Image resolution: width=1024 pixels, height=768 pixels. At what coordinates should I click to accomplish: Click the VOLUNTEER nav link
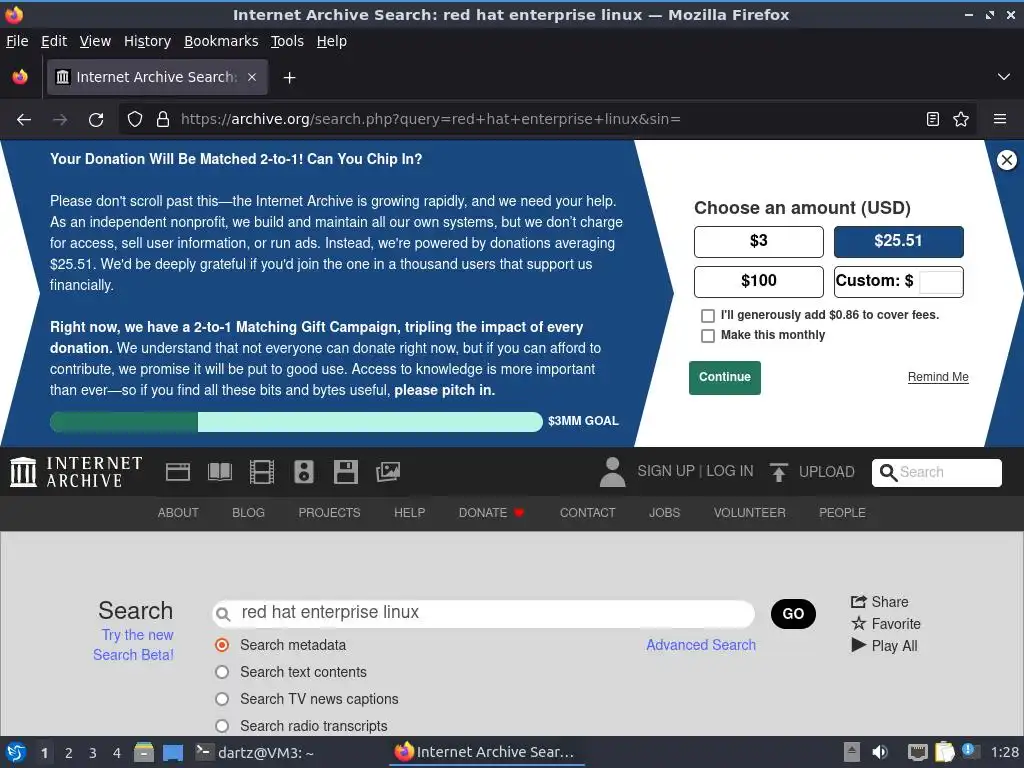coord(749,513)
